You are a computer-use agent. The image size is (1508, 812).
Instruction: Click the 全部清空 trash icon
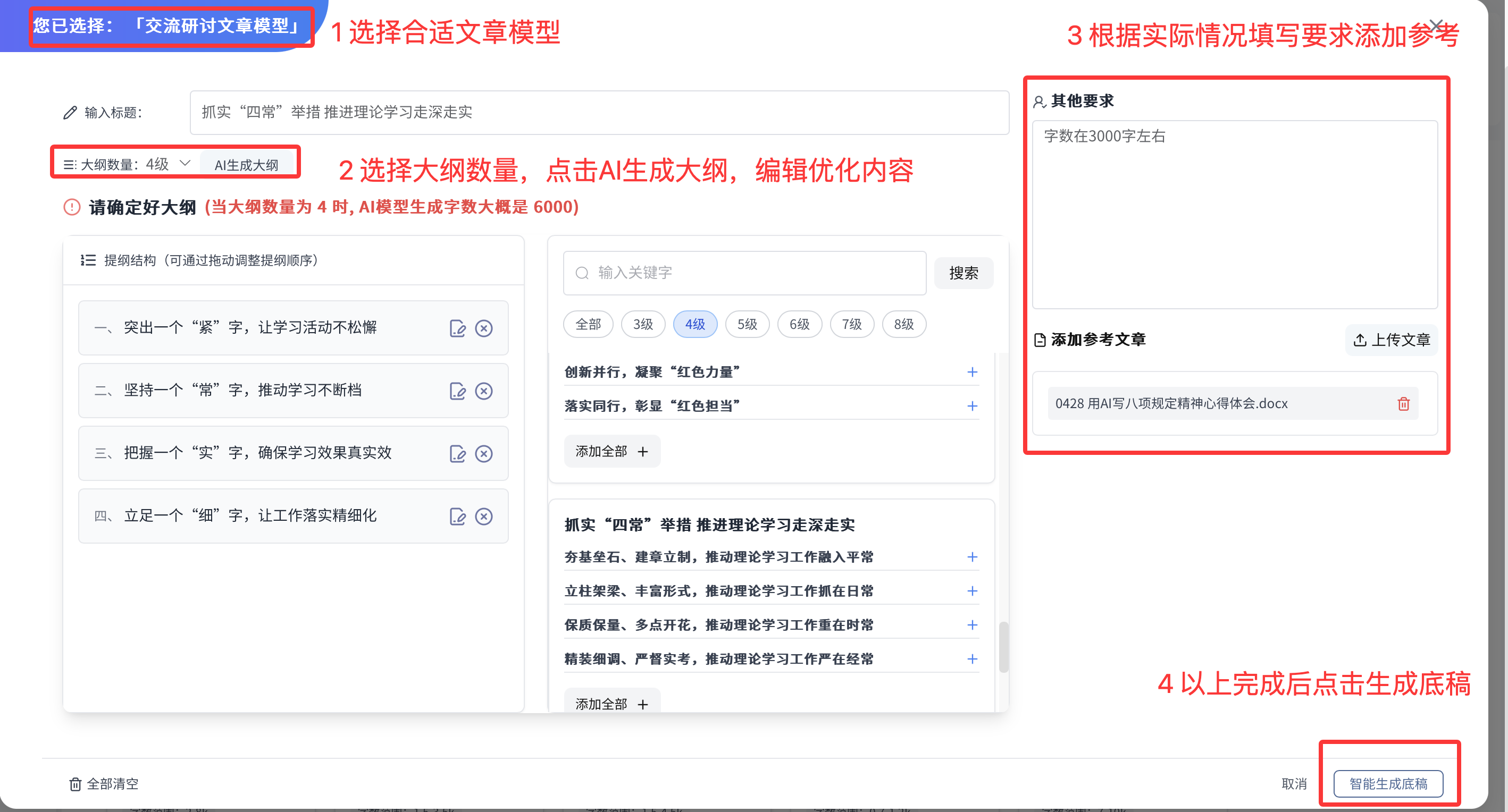(76, 784)
